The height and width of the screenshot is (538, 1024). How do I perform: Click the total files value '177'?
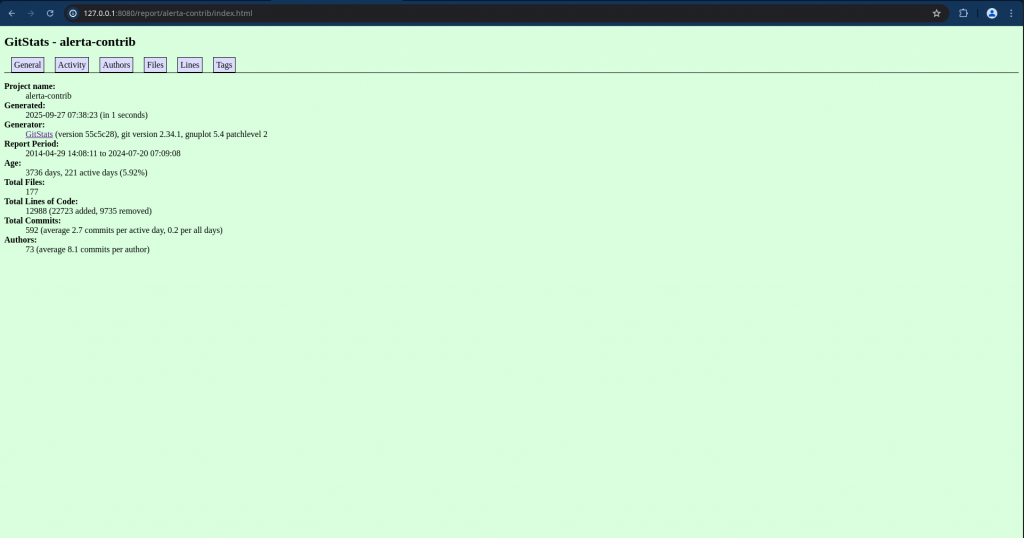click(32, 192)
